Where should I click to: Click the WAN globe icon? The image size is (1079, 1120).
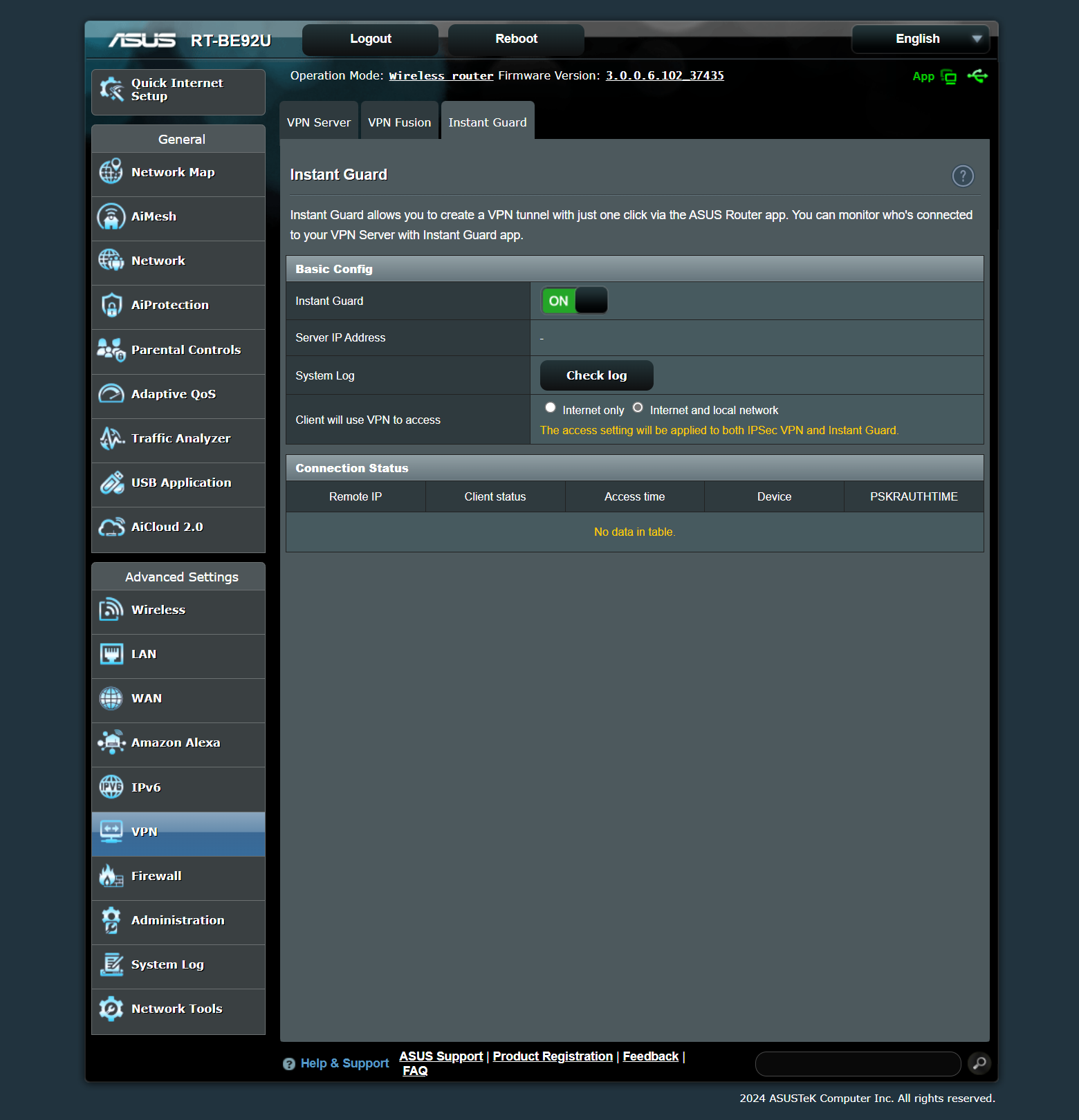click(x=111, y=698)
